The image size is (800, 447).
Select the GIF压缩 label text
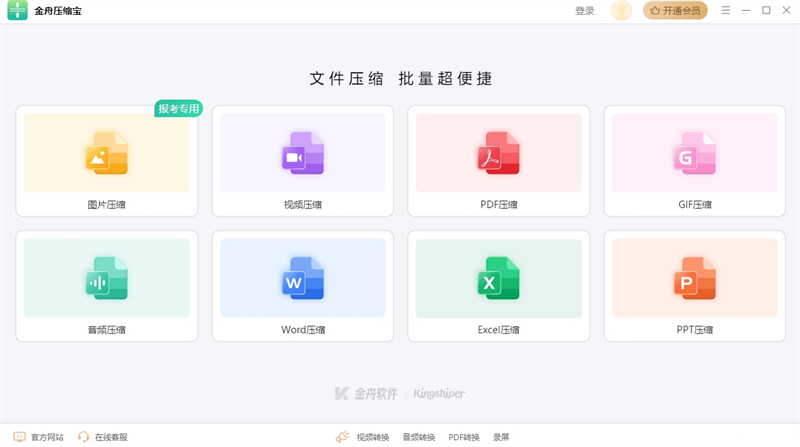coord(694,205)
